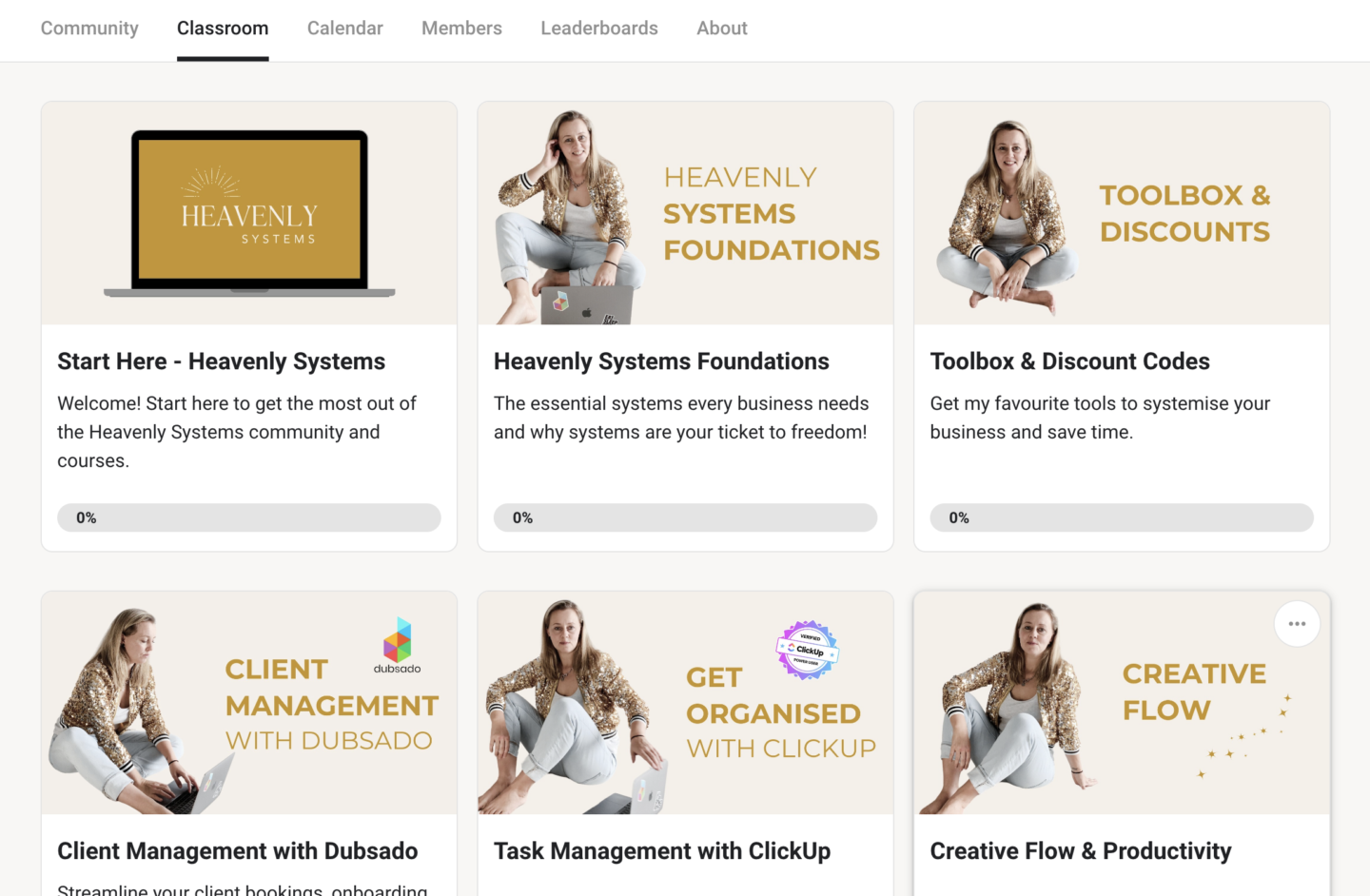Open the Creative Flow banner image
Image resolution: width=1370 pixels, height=896 pixels.
[x=1122, y=703]
